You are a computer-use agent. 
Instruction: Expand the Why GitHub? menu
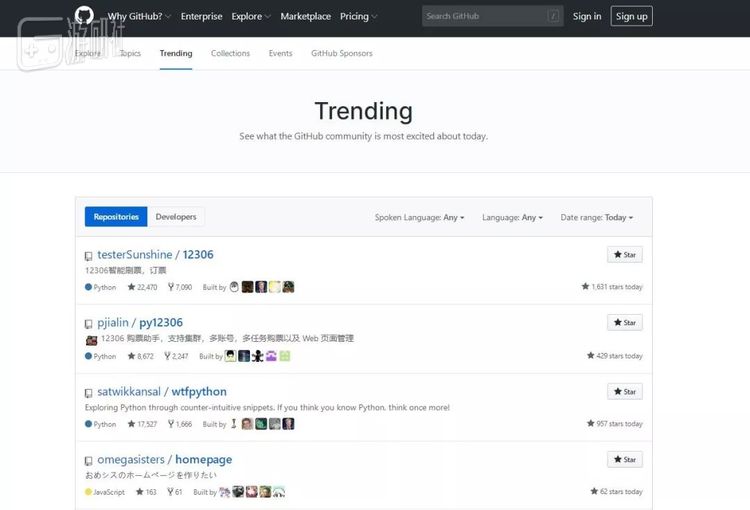point(139,16)
